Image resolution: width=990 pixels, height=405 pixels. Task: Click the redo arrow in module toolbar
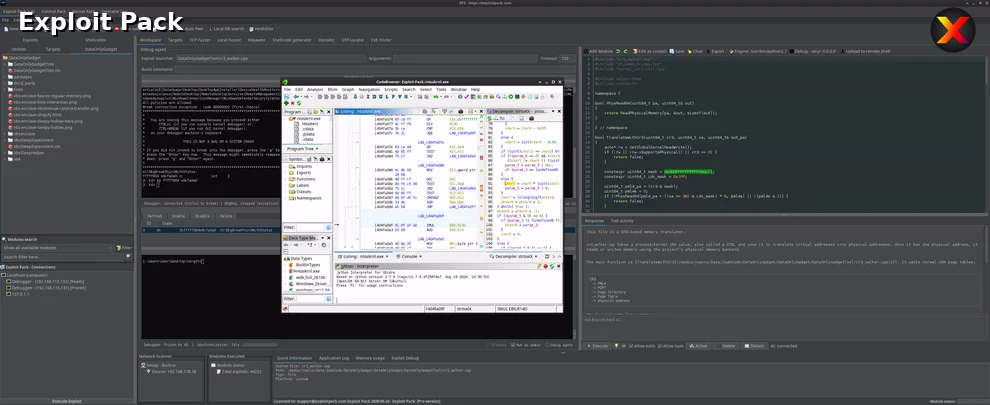coord(625,51)
